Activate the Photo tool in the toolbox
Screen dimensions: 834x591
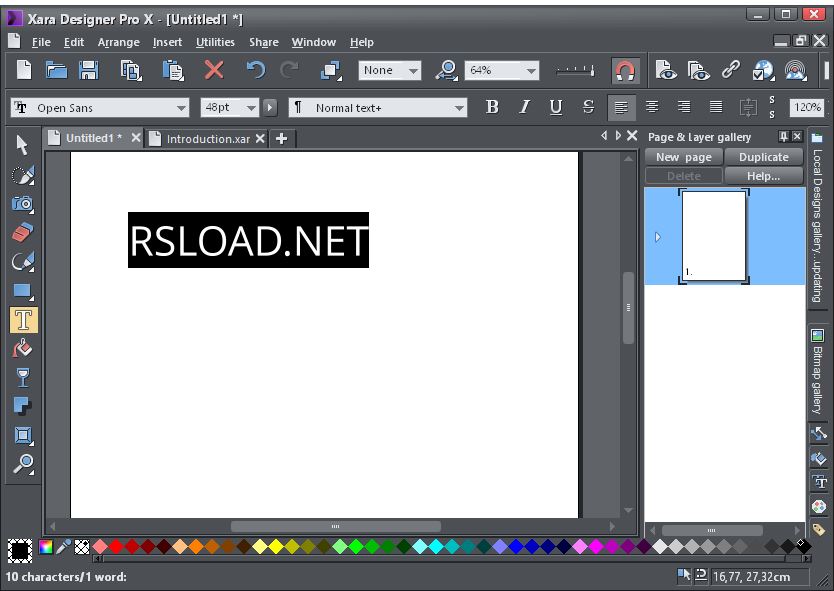click(22, 203)
